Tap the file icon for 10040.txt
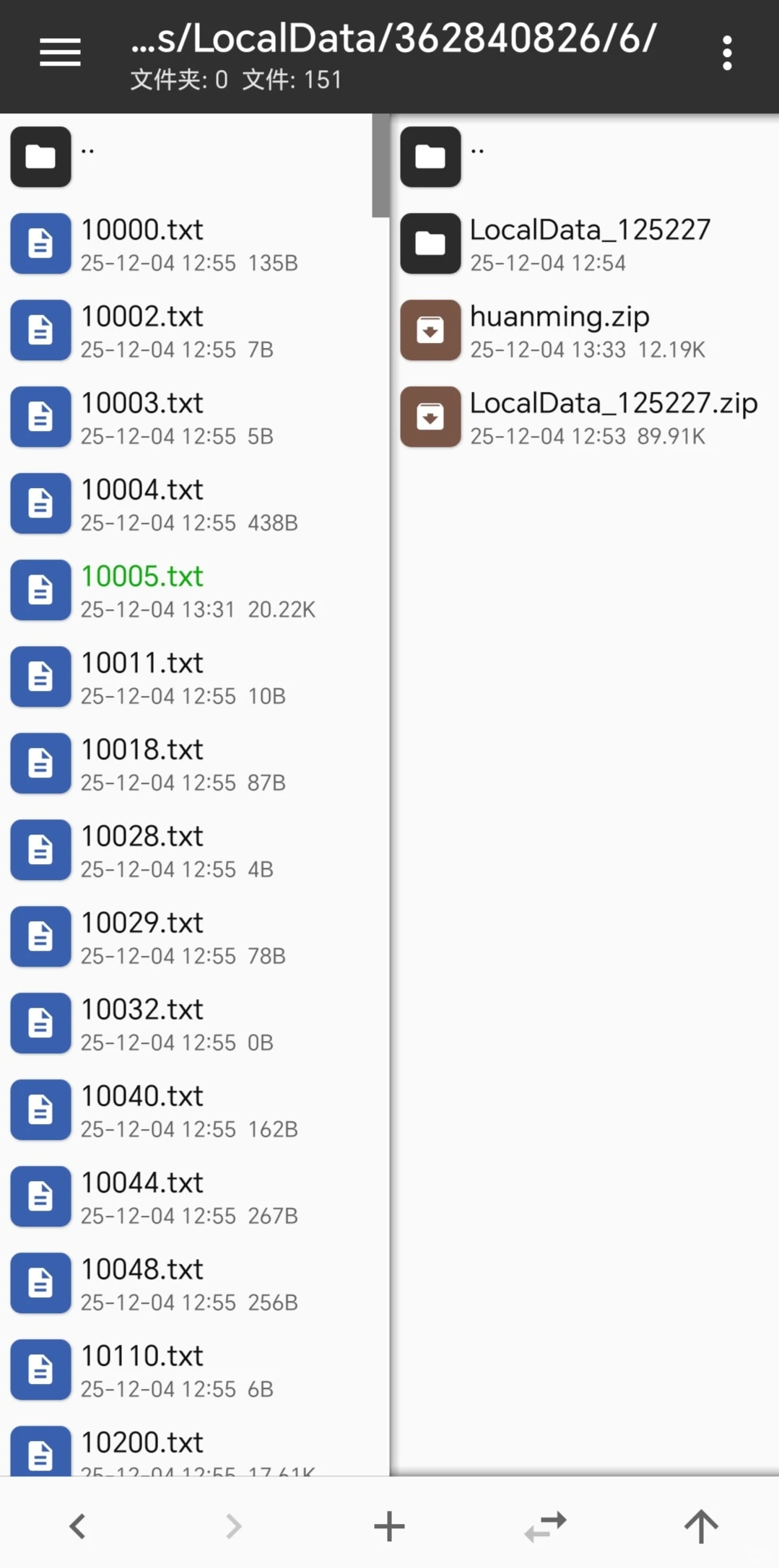Viewport: 779px width, 1568px height. [x=40, y=1110]
